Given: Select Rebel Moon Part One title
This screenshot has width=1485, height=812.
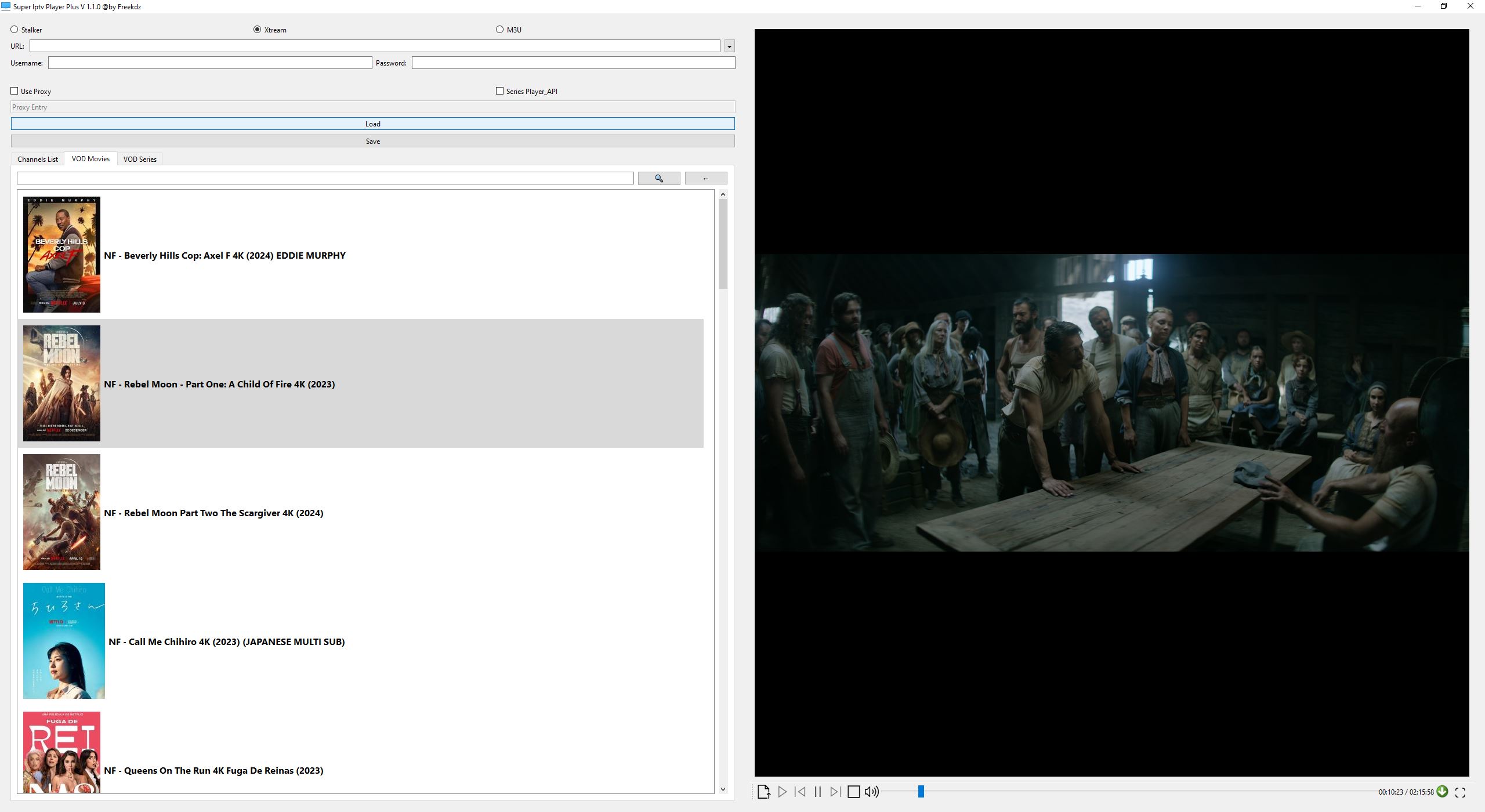Looking at the screenshot, I should (x=219, y=384).
